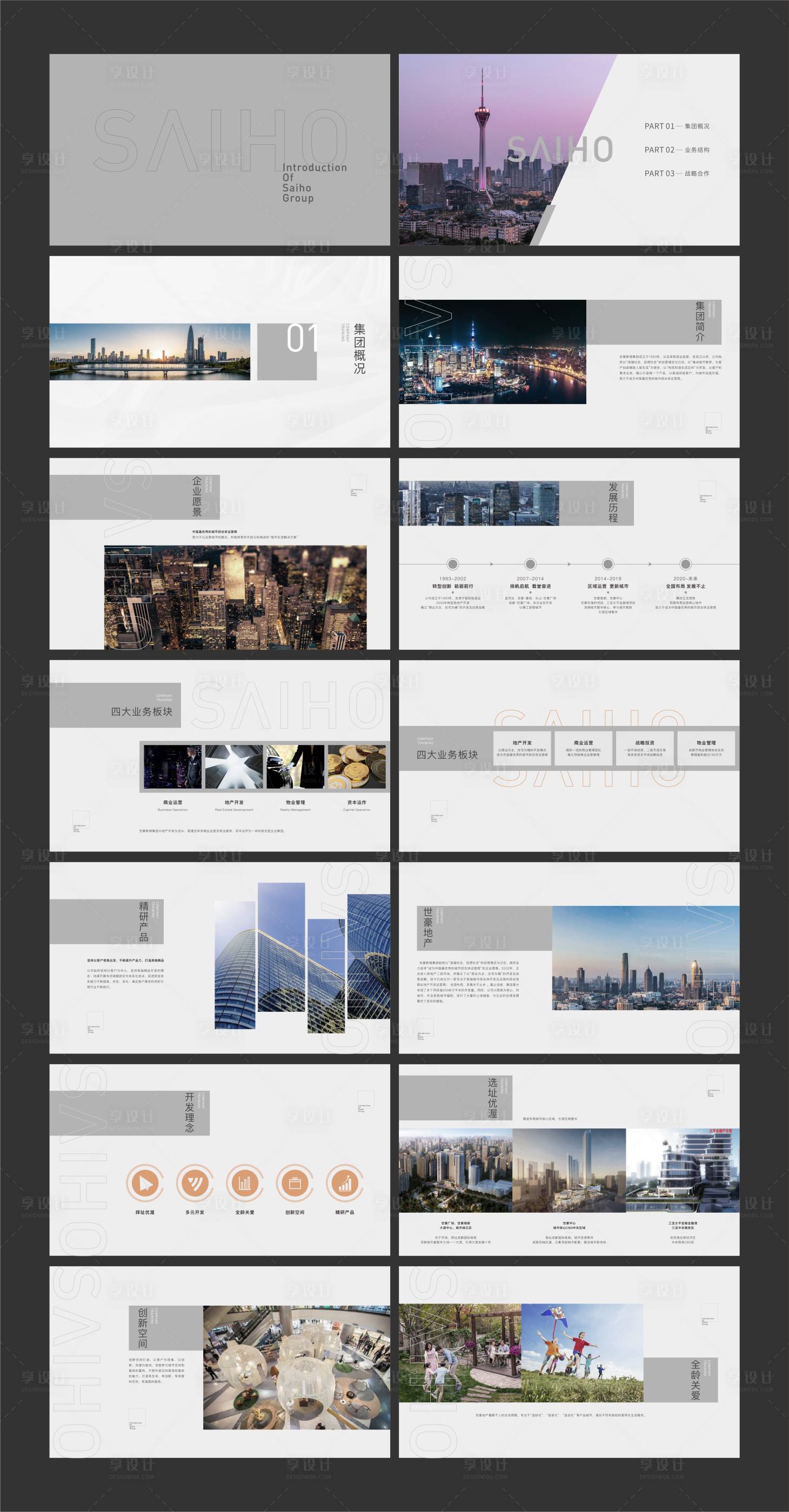Click the 地产开发 Real Estate Development label
The height and width of the screenshot is (1512, 789).
pos(233,805)
